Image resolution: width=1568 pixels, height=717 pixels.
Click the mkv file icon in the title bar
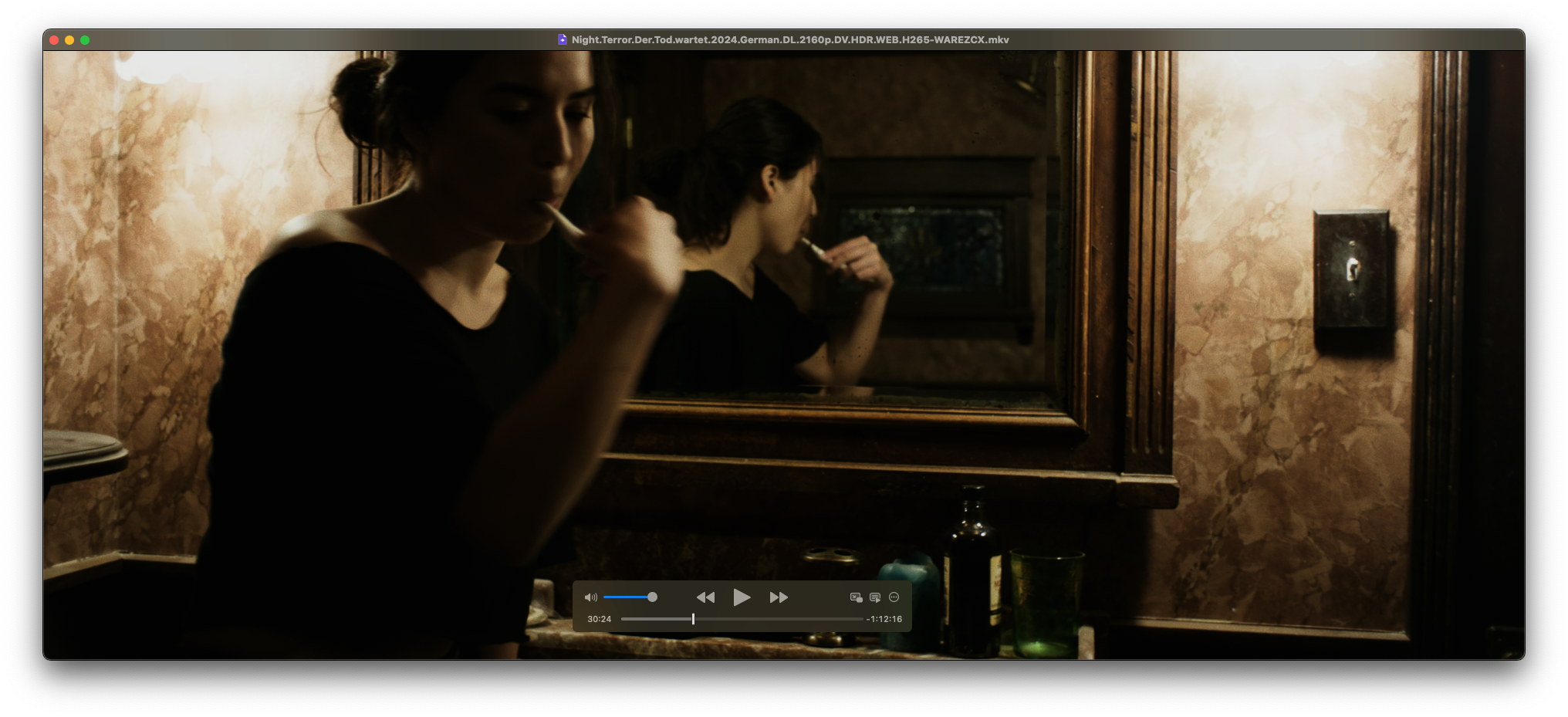(x=563, y=39)
